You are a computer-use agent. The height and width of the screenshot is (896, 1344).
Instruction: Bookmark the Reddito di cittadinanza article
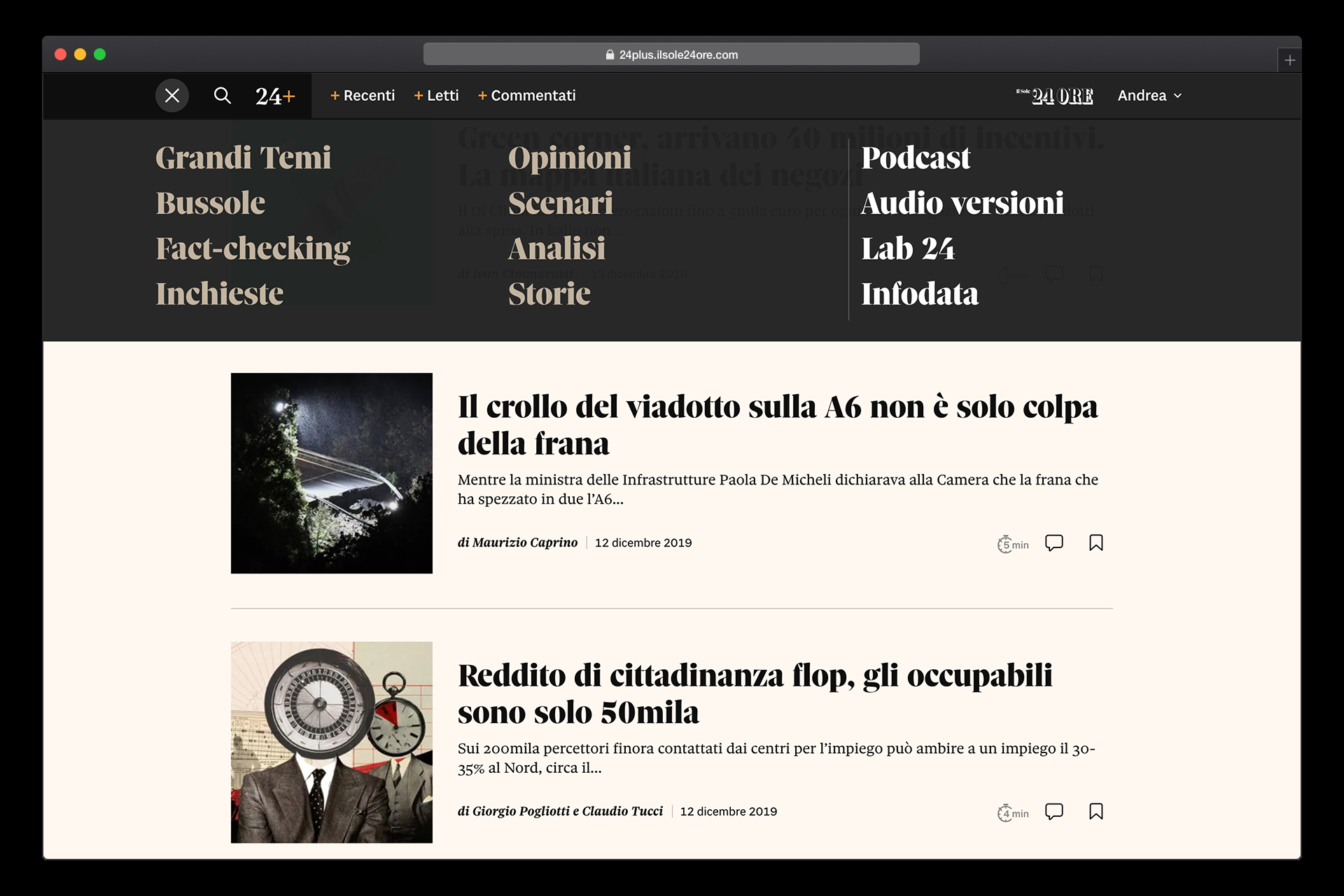[1095, 811]
